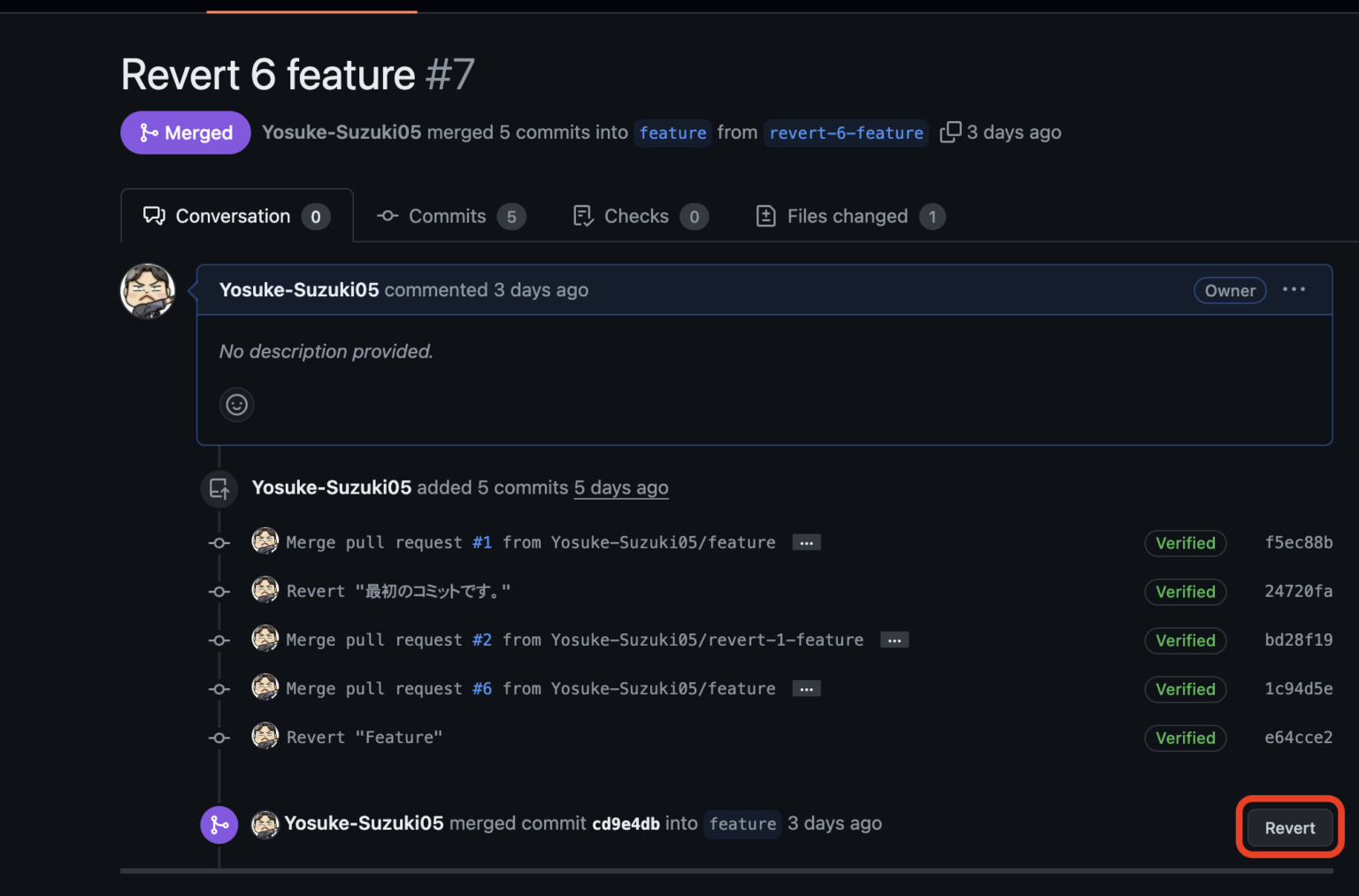Open pull request link #6
This screenshot has height=896, width=1359.
click(x=481, y=688)
